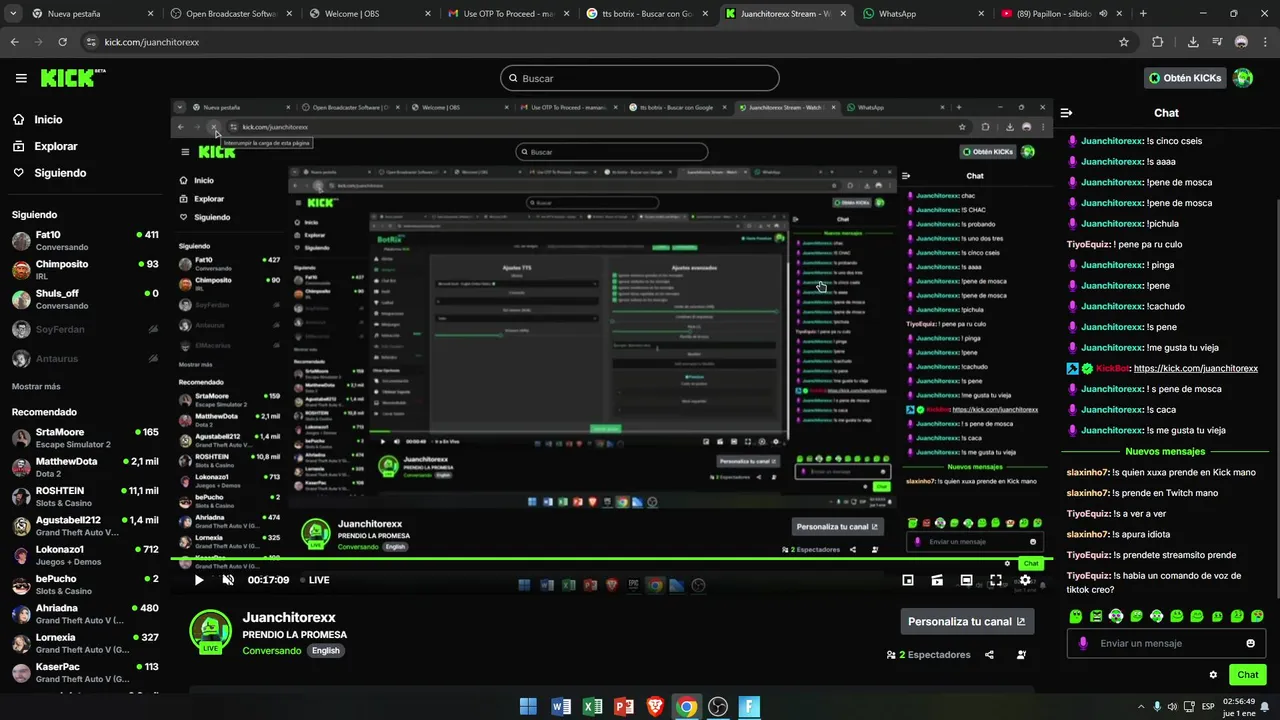Click Juanchitorexx channel avatar
The image size is (1280, 720).
210,631
